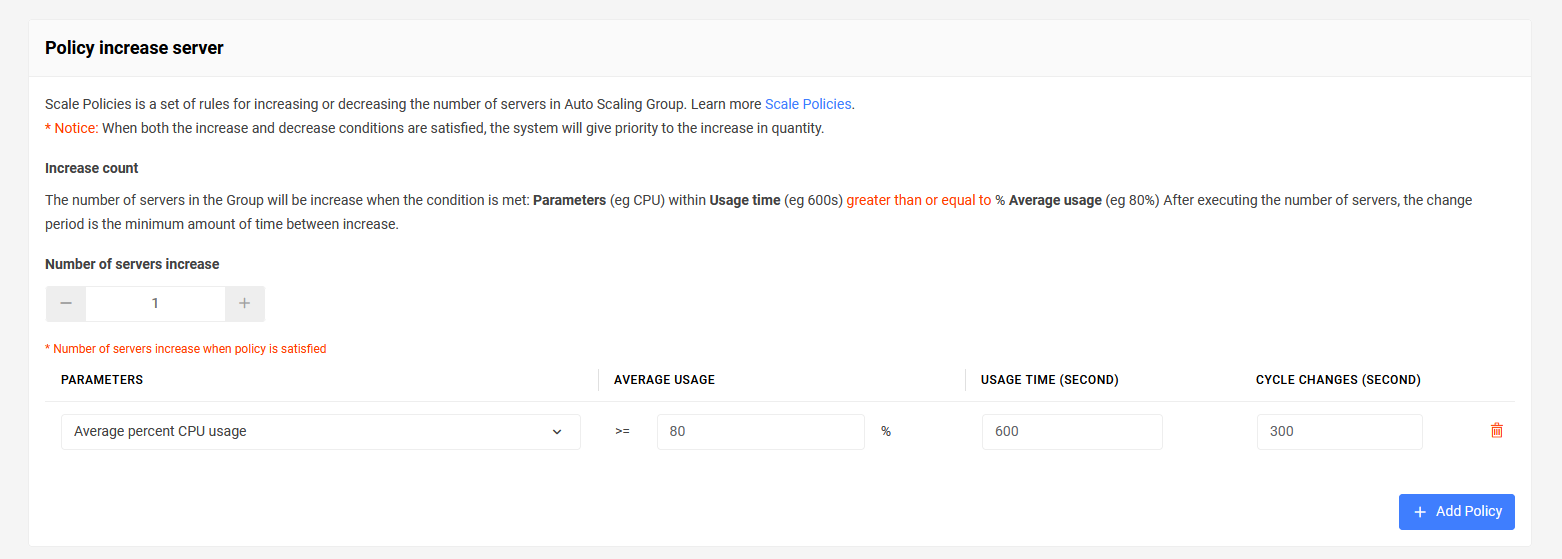1562x559 pixels.
Task: Focus the average usage field showing 80
Action: click(761, 432)
